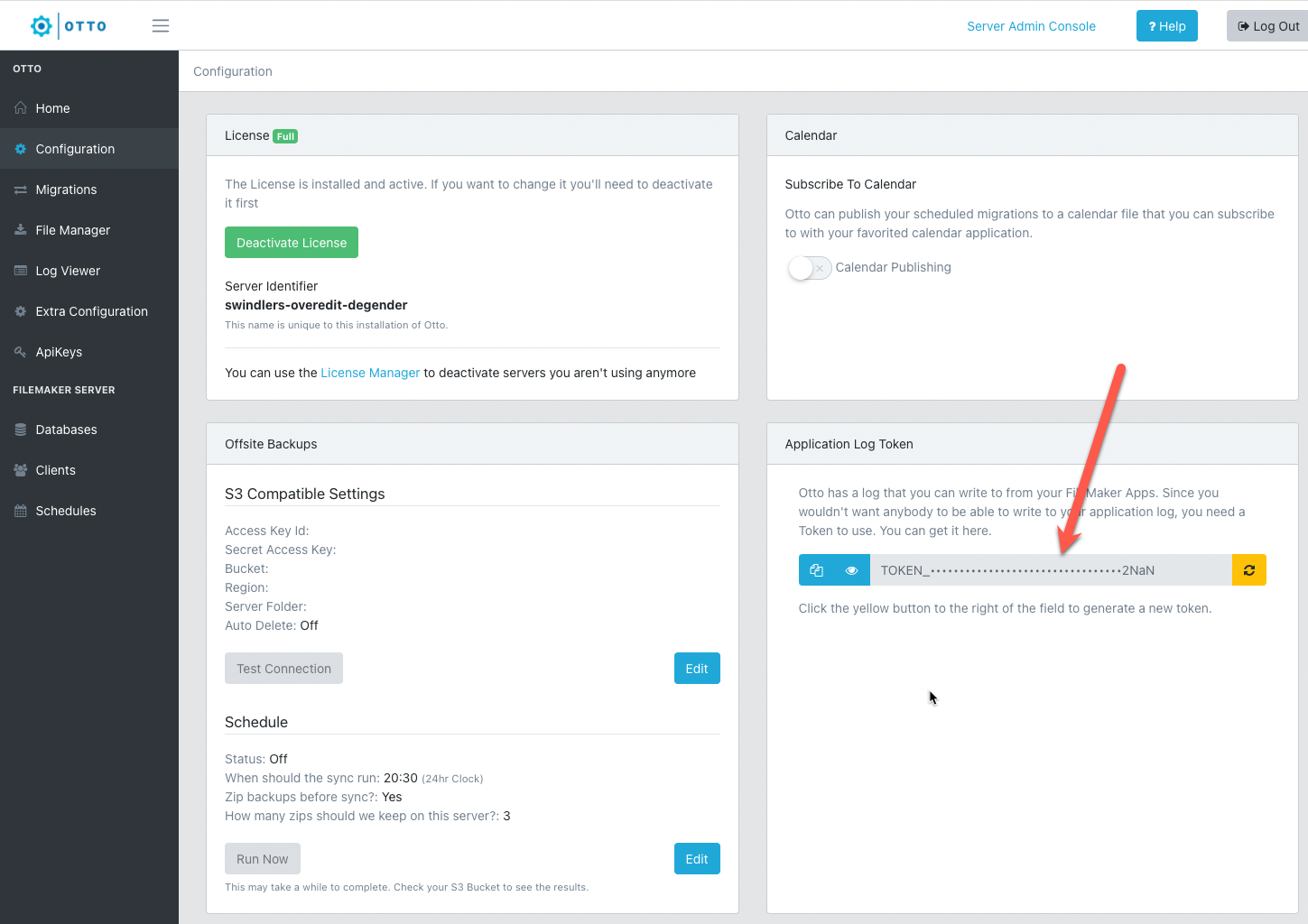Open Log Viewer in the sidebar

click(89, 271)
